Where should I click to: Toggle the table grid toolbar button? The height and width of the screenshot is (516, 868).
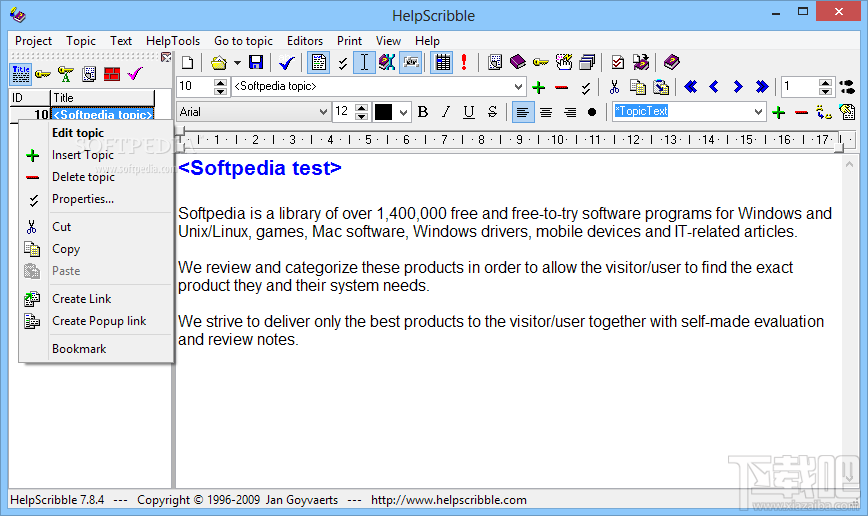pyautogui.click(x=442, y=63)
